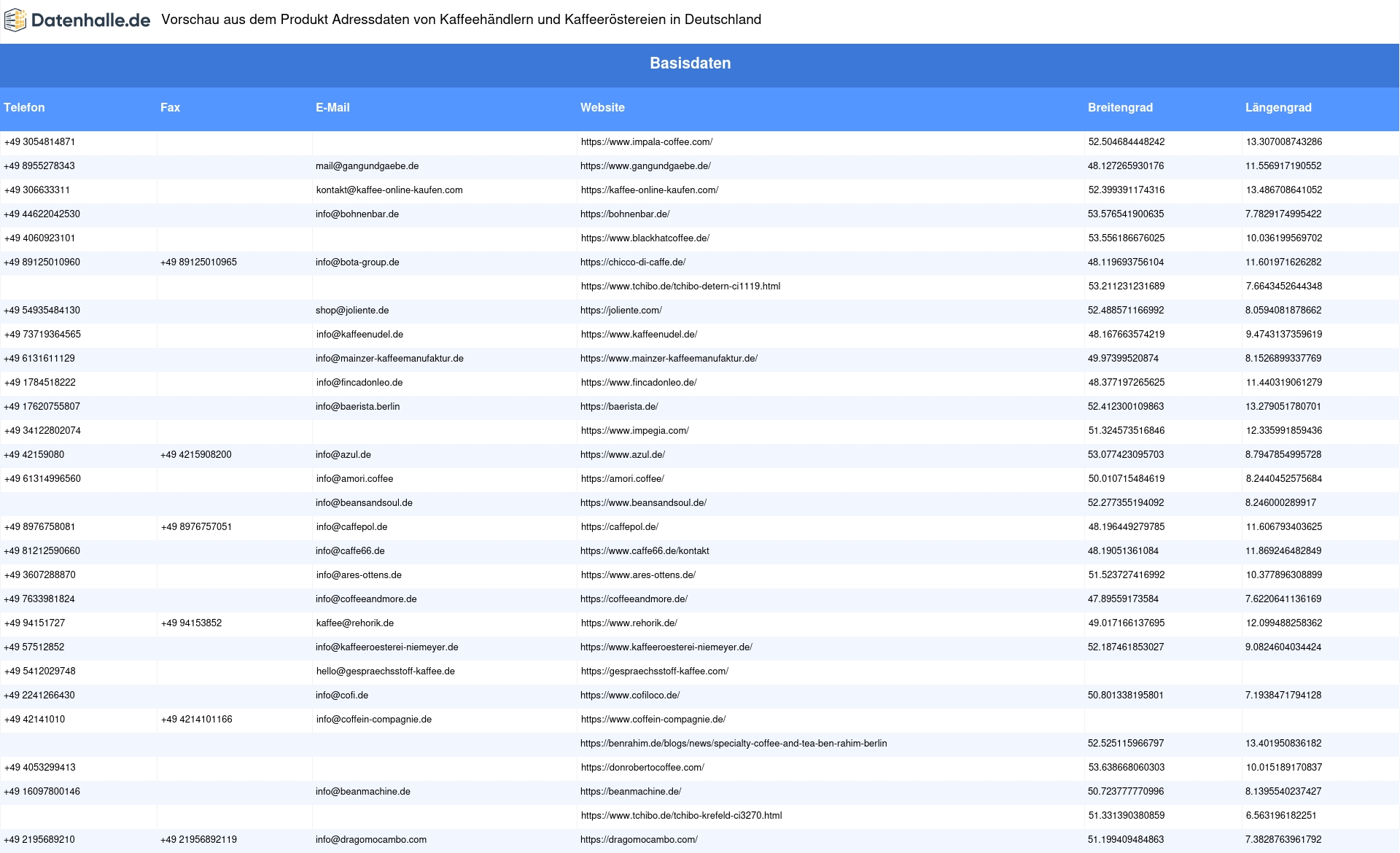
Task: Select website https://www.fincadonleo.de/
Action: click(x=639, y=383)
